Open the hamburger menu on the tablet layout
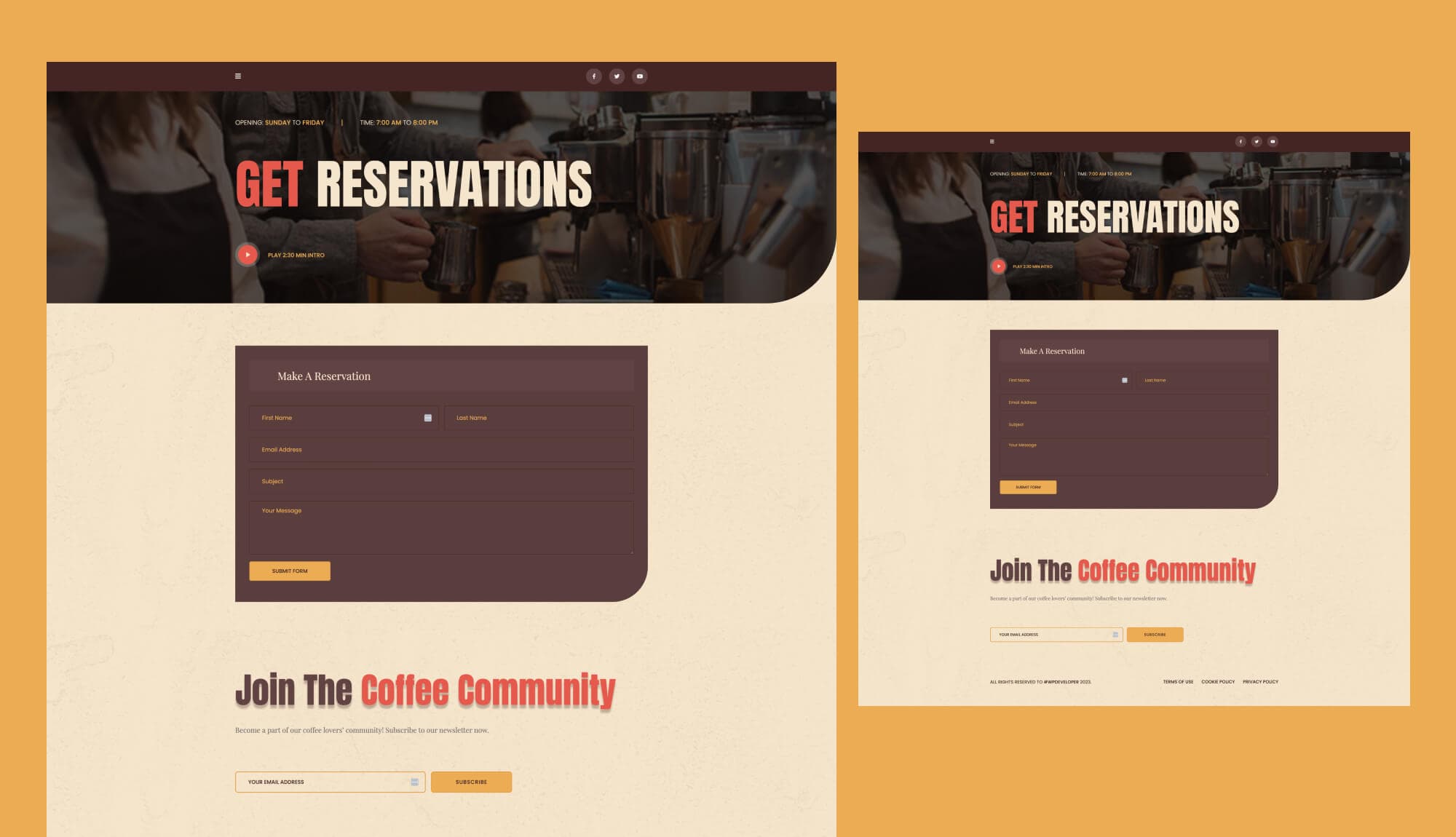The width and height of the screenshot is (1456, 837). (992, 141)
